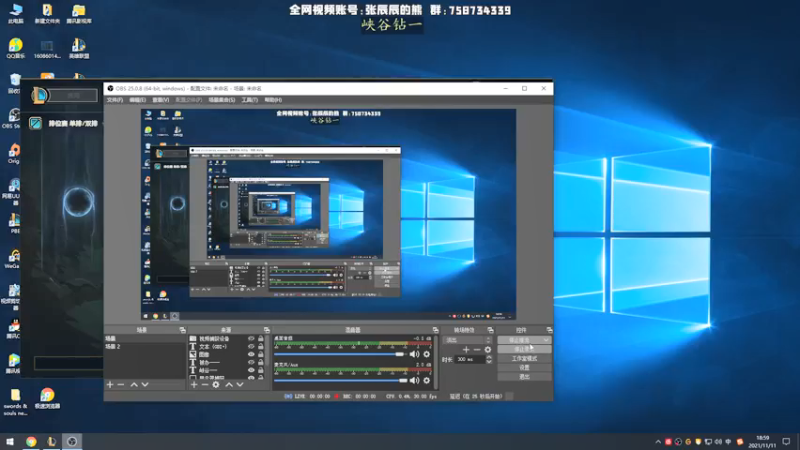This screenshot has height=450, width=800.
Task: Open 编辑(E) menu in OBS
Action: 137,100
